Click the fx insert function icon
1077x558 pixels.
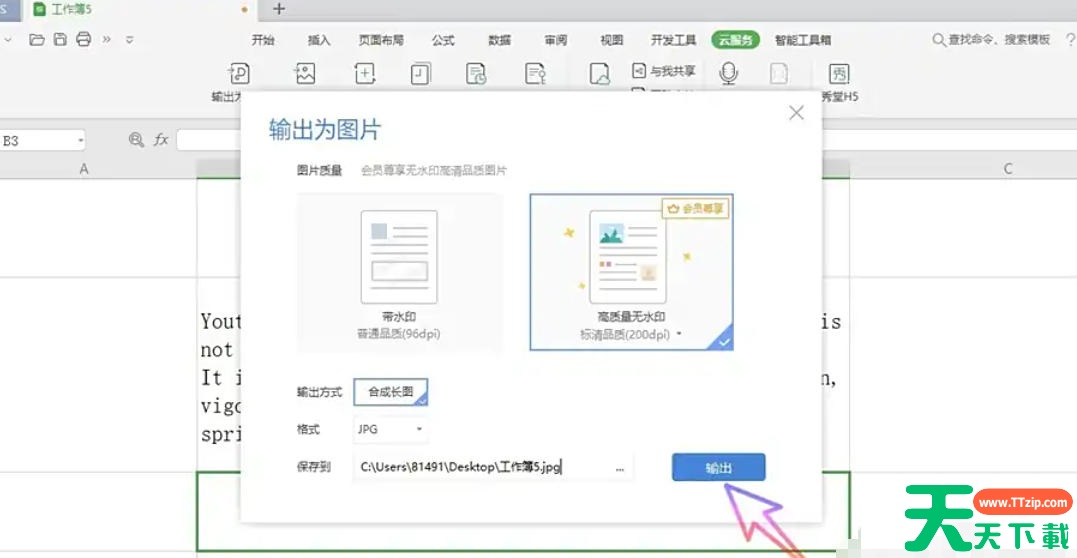[x=161, y=140]
